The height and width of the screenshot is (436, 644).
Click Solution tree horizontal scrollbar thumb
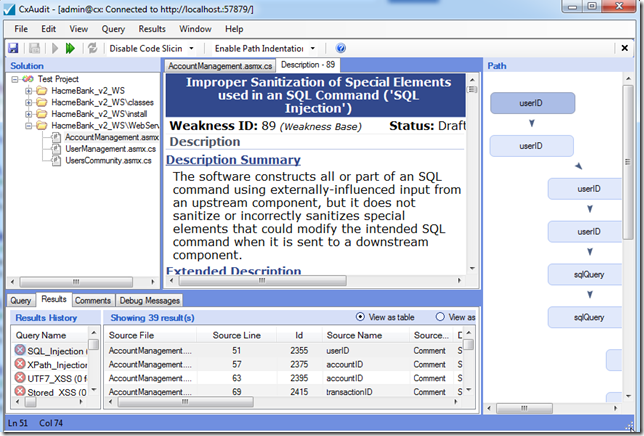pos(76,282)
